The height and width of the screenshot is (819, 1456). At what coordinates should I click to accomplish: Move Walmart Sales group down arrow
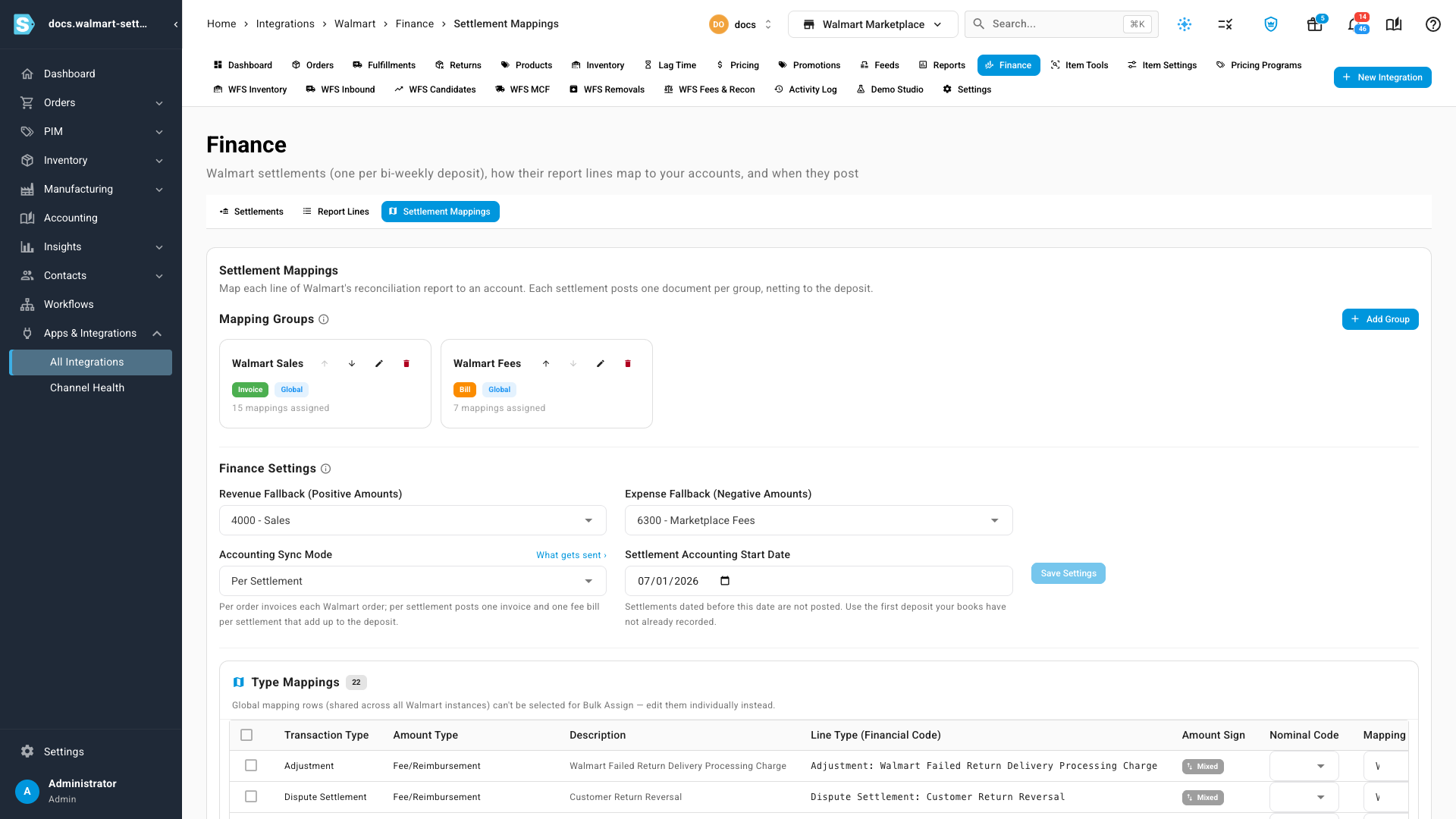coord(352,364)
